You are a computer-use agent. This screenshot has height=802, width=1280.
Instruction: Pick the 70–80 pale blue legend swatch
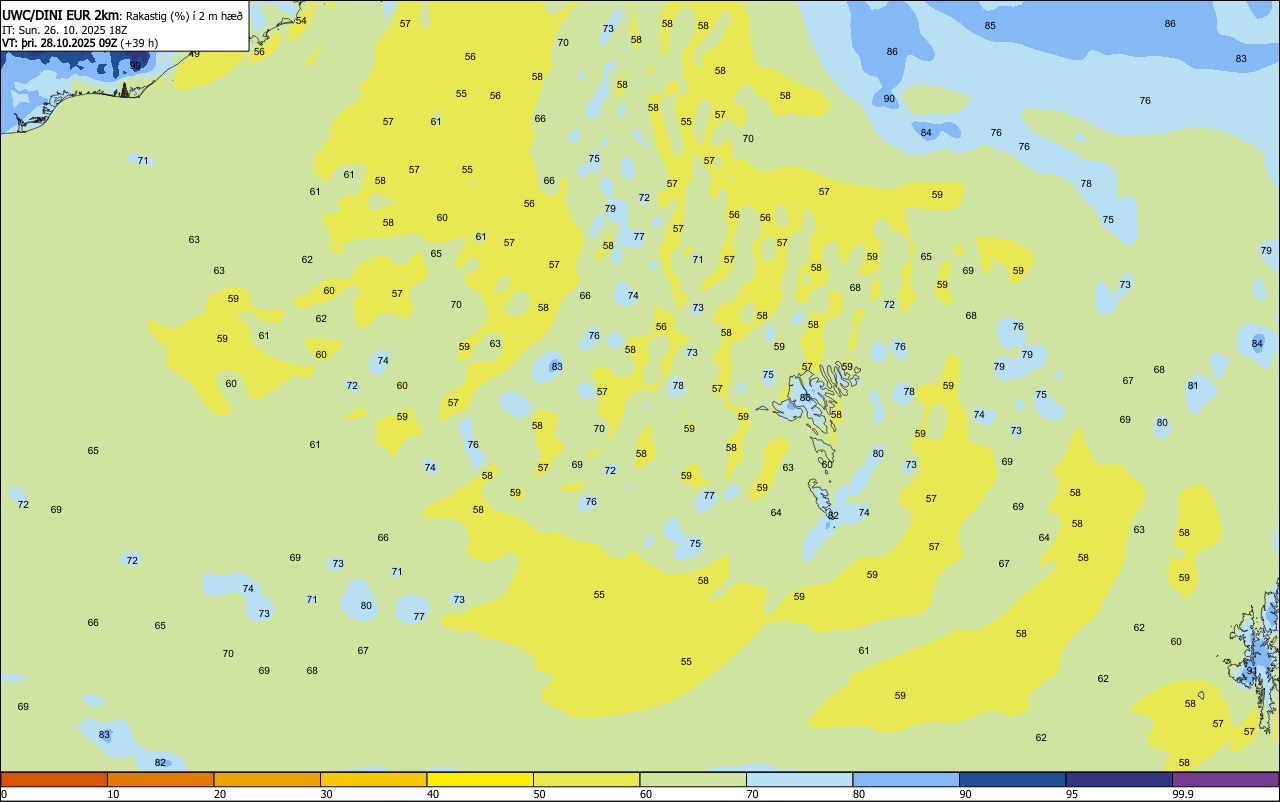[799, 779]
